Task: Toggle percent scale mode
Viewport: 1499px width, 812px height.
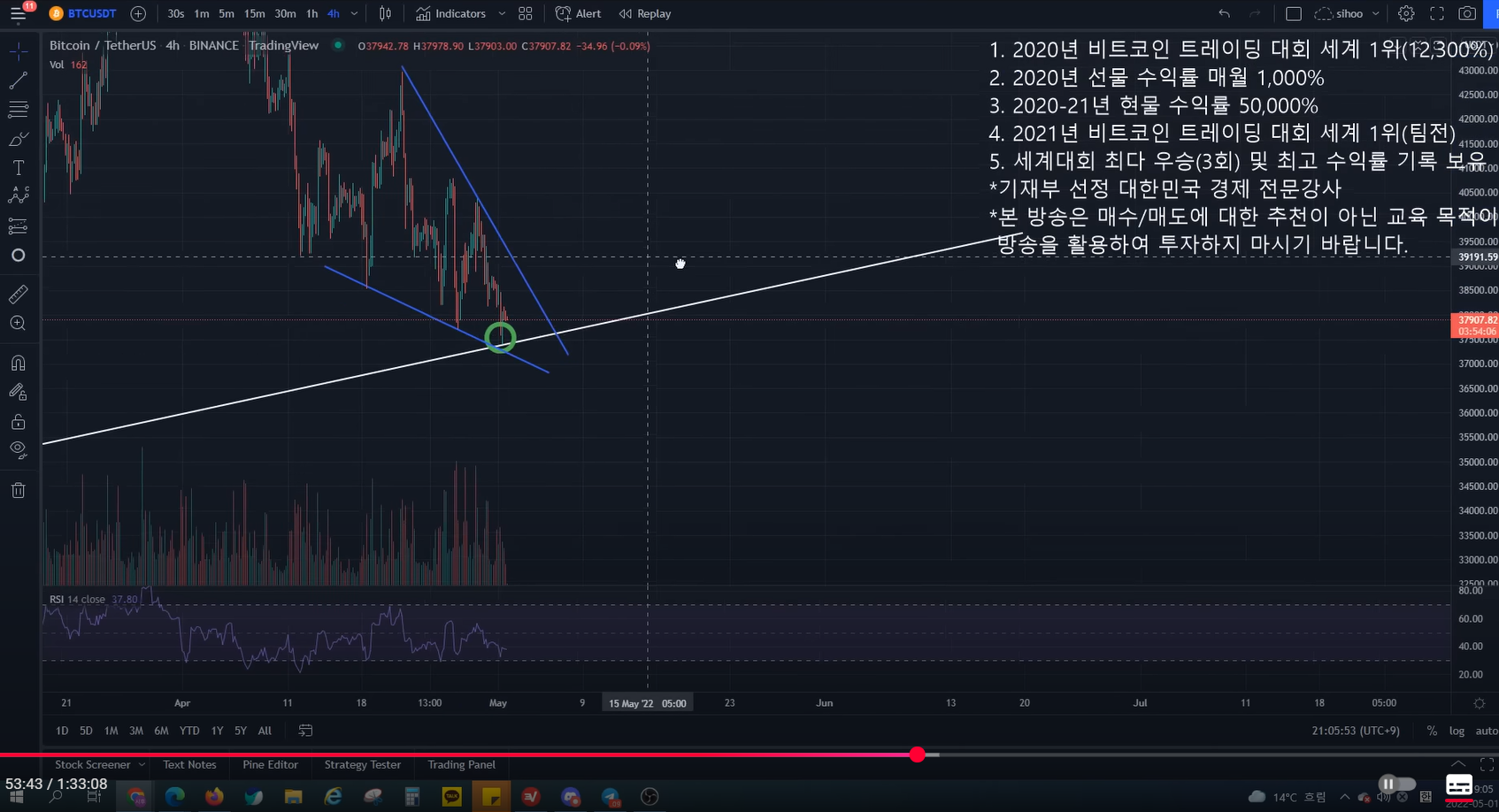Action: [x=1432, y=731]
